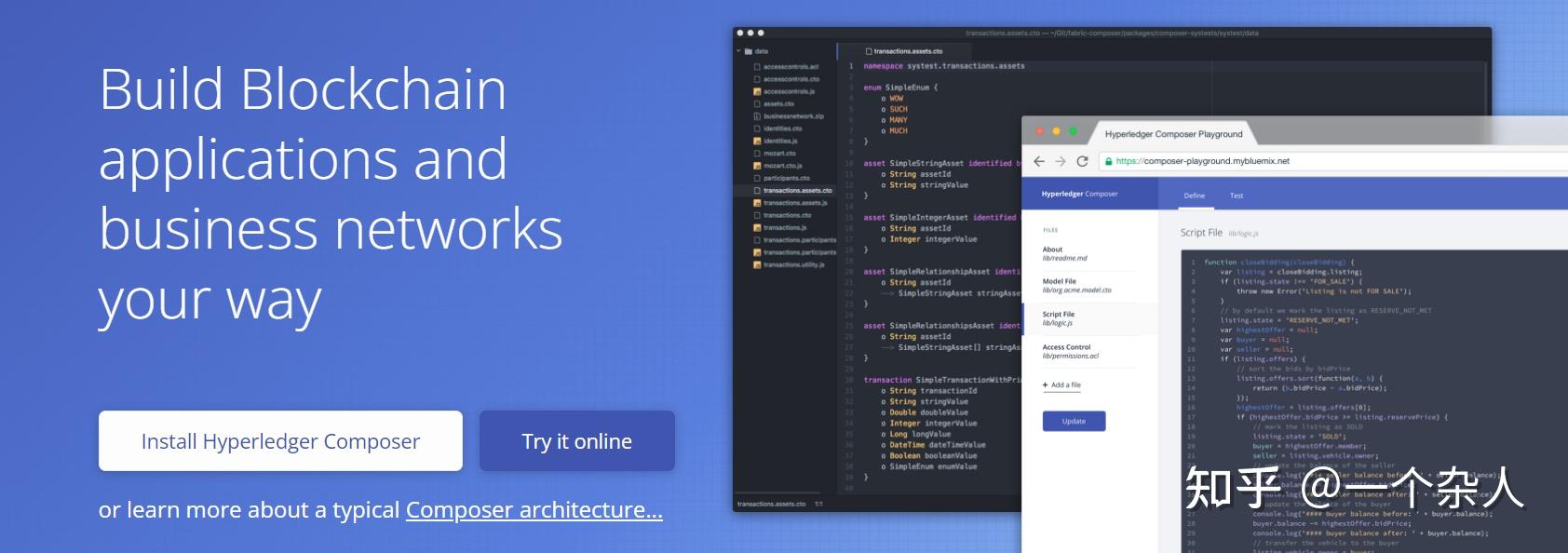Screen dimensions: 1568x553
Task: Switch to the Test tab in Playground
Action: click(1237, 196)
